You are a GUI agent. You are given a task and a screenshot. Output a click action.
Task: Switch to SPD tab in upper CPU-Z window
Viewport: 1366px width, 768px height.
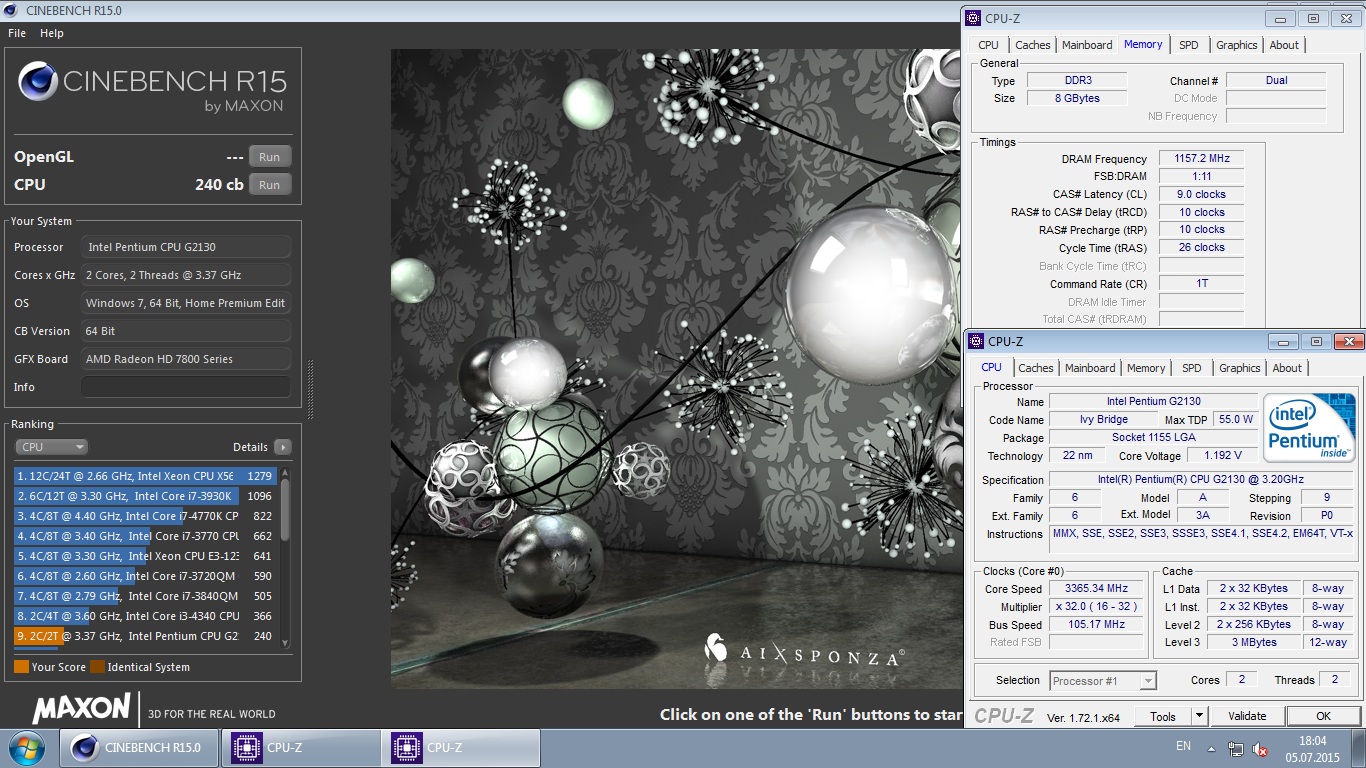[1188, 45]
